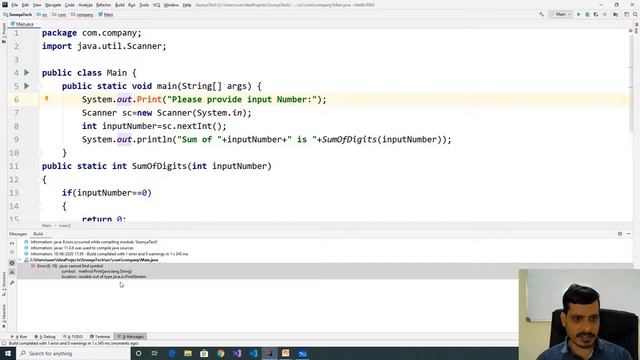Click Cortana circle icon in taskbar
The height and width of the screenshot is (360, 640).
[x=138, y=353]
